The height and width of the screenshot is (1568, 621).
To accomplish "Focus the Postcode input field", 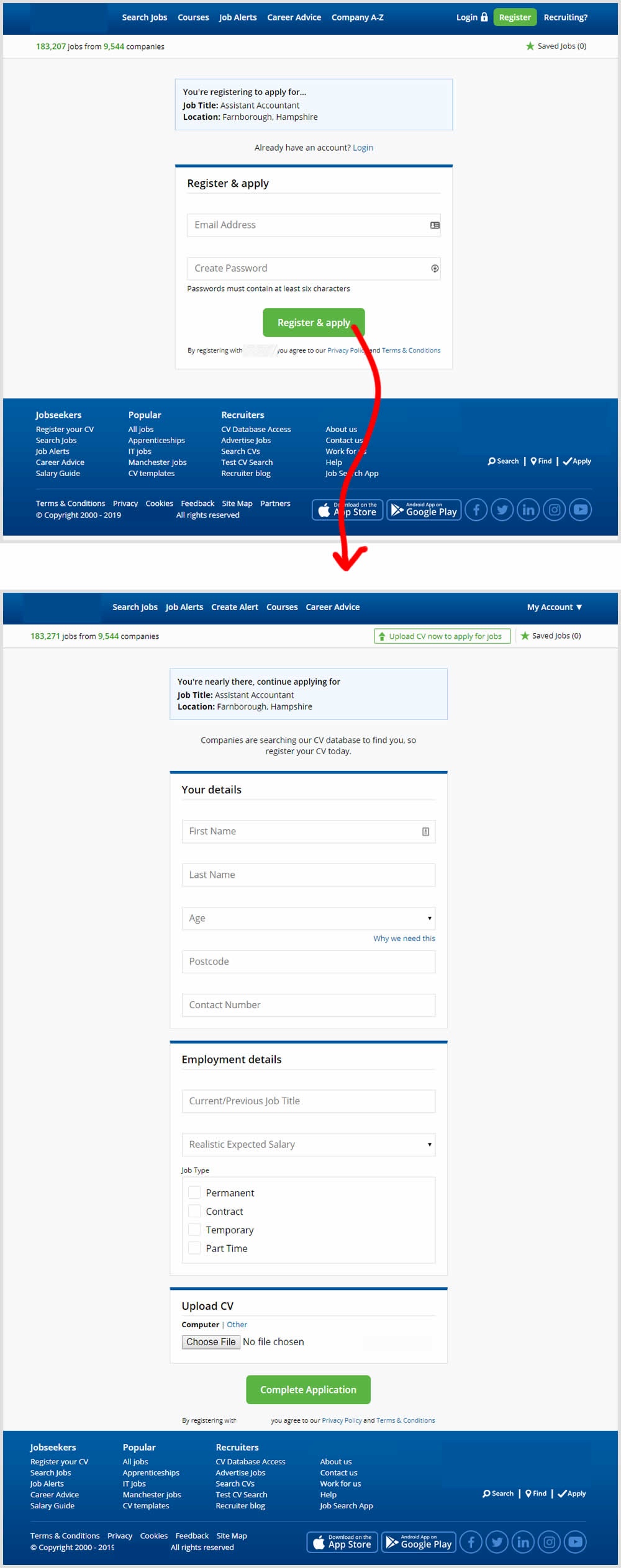I will coord(308,962).
